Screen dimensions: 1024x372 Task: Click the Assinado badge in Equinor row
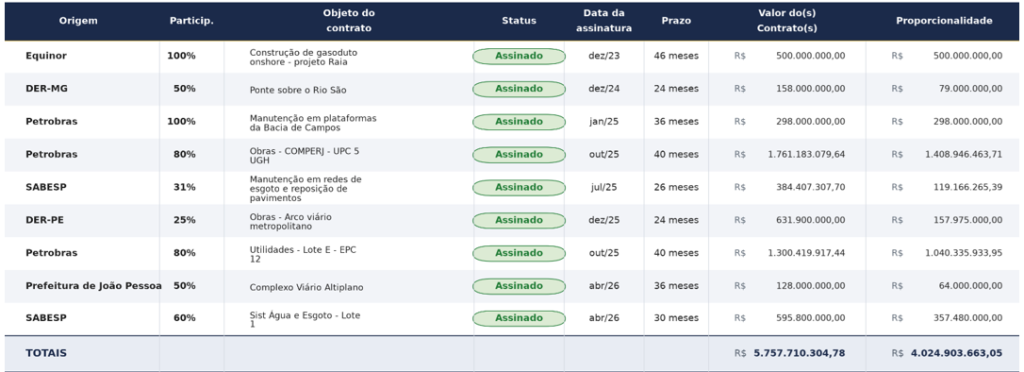519,56
